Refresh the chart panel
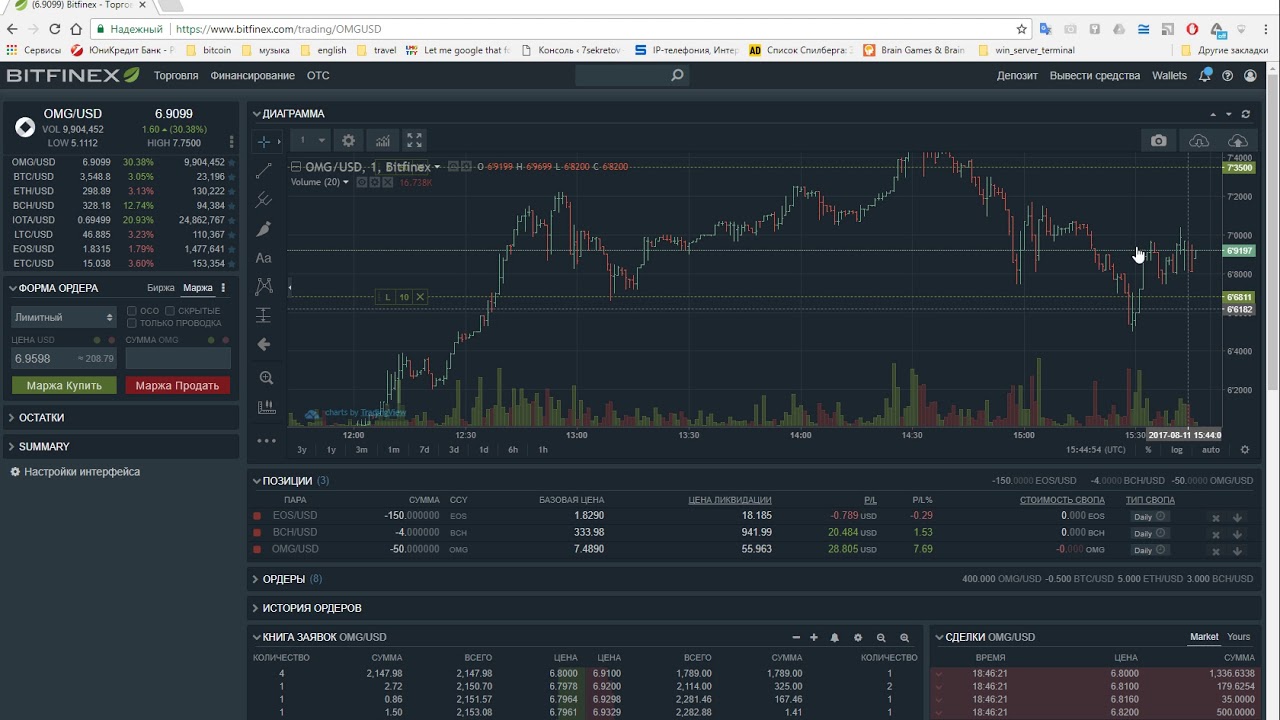 pyautogui.click(x=1246, y=114)
